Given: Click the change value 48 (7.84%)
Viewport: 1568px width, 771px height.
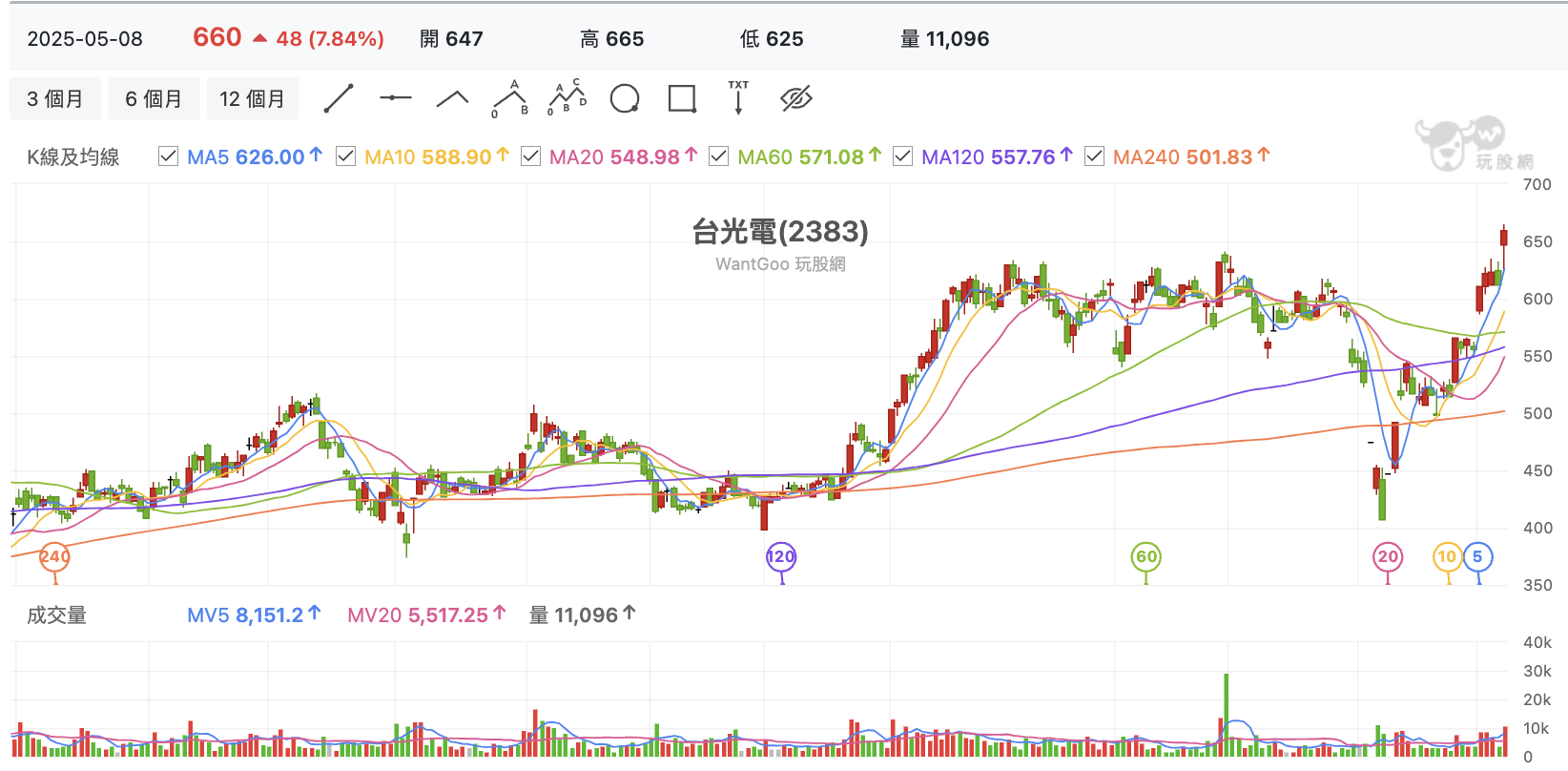Looking at the screenshot, I should click(330, 39).
